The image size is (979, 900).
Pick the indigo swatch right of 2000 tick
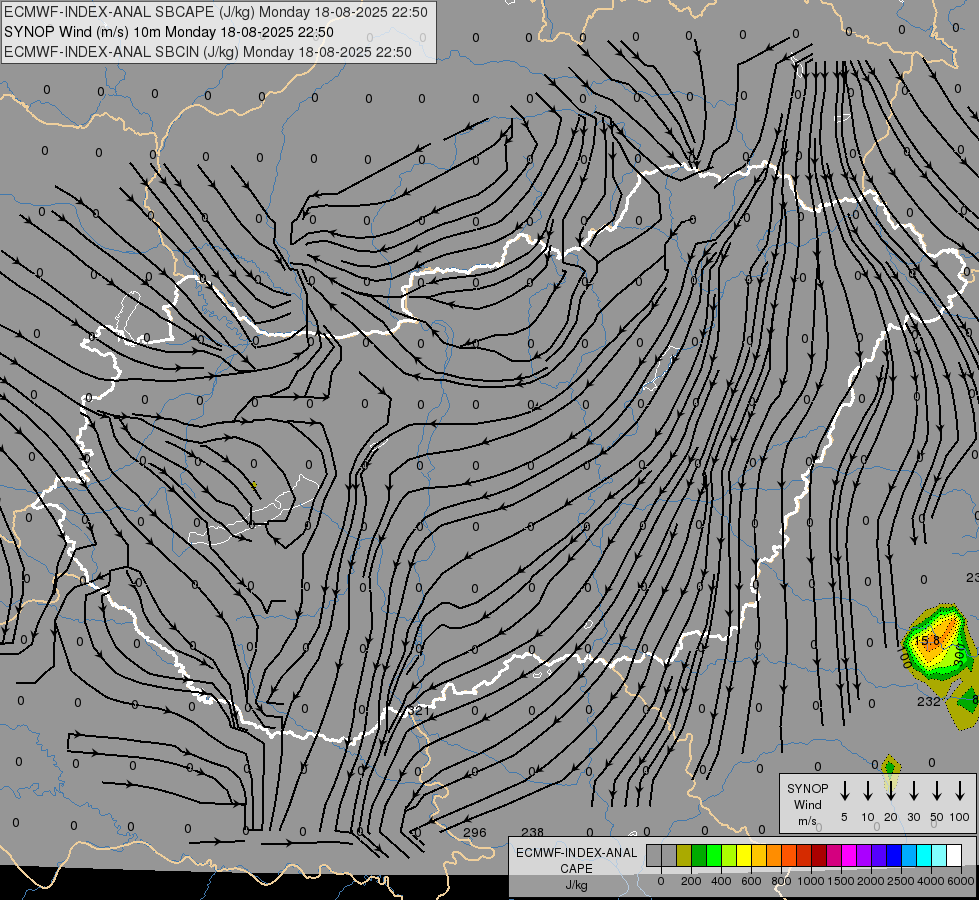click(x=880, y=855)
